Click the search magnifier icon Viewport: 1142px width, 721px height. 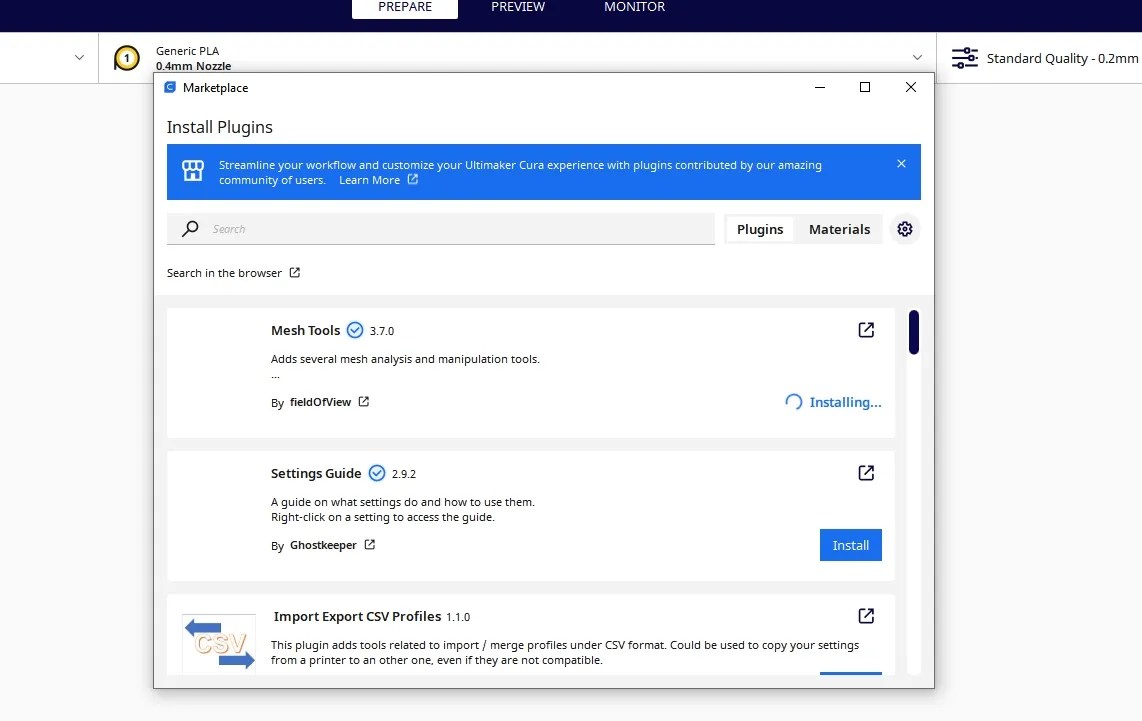(190, 229)
